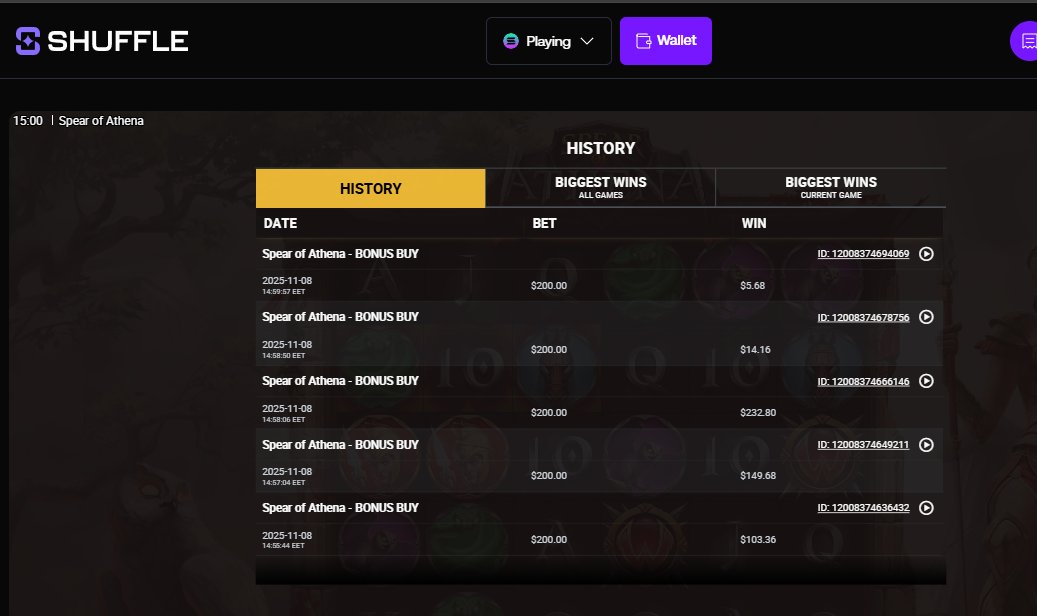Click the $149.68 win value
1037x616 pixels.
[x=758, y=476]
